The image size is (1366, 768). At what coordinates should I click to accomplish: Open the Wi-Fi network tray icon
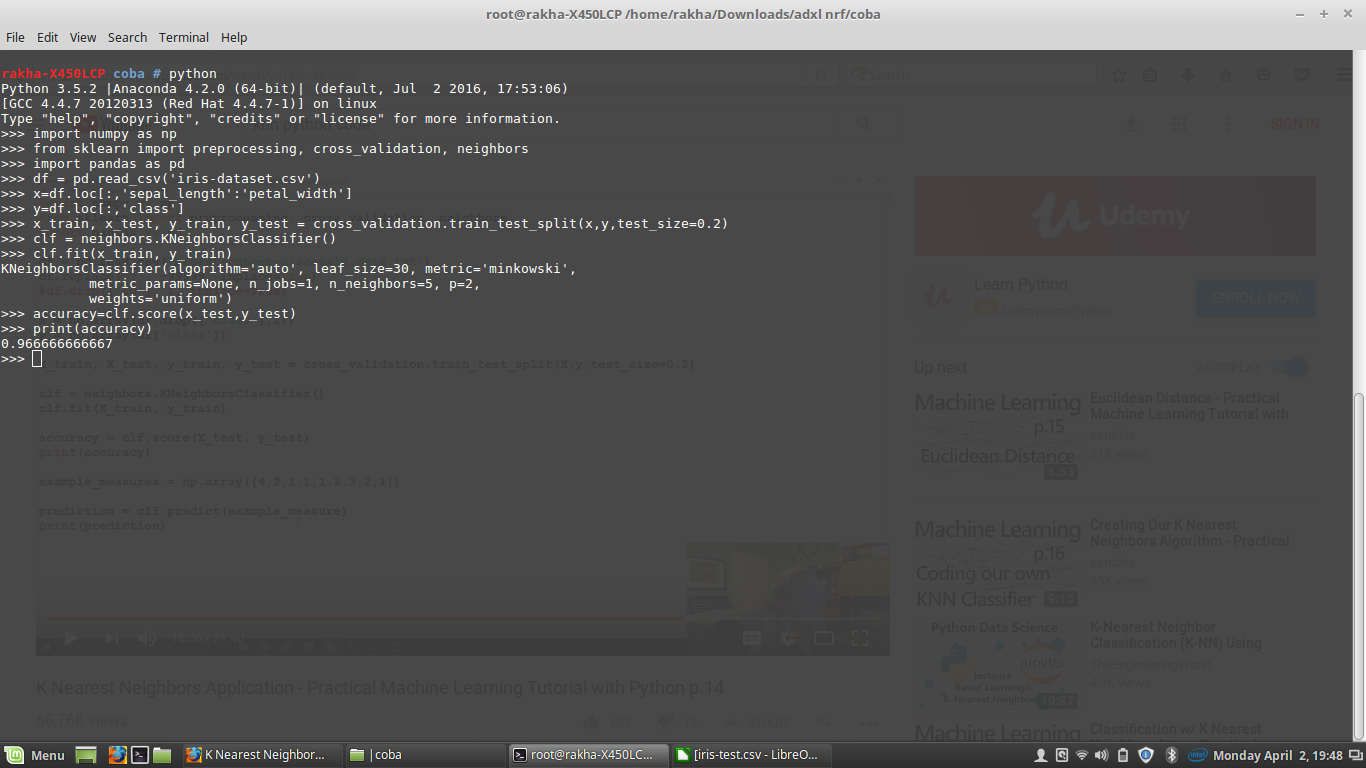[1082, 755]
